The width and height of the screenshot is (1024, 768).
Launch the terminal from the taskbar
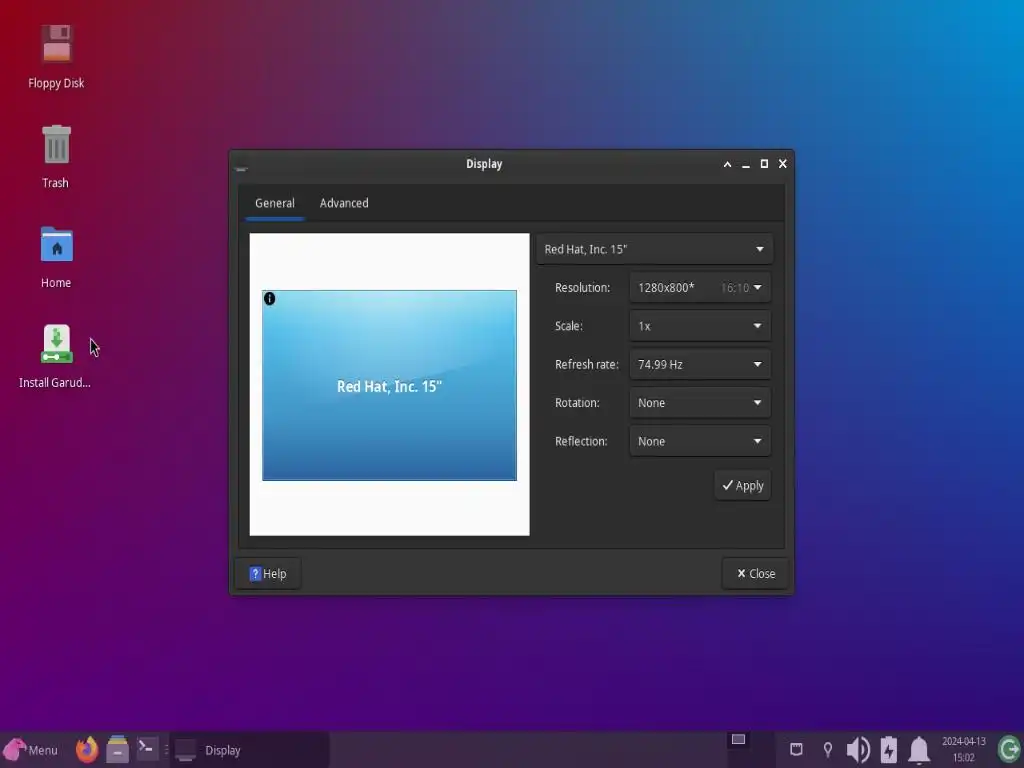(148, 748)
